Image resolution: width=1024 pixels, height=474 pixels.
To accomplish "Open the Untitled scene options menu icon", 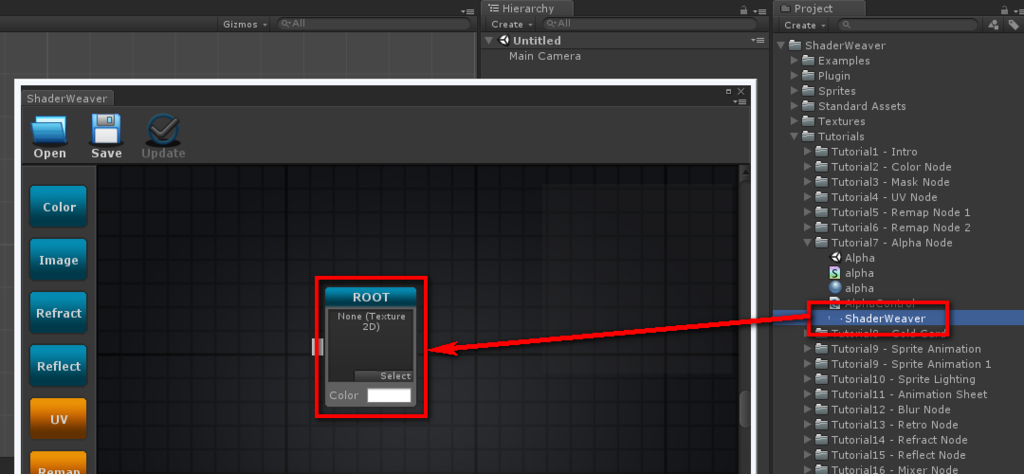I will click(757, 40).
